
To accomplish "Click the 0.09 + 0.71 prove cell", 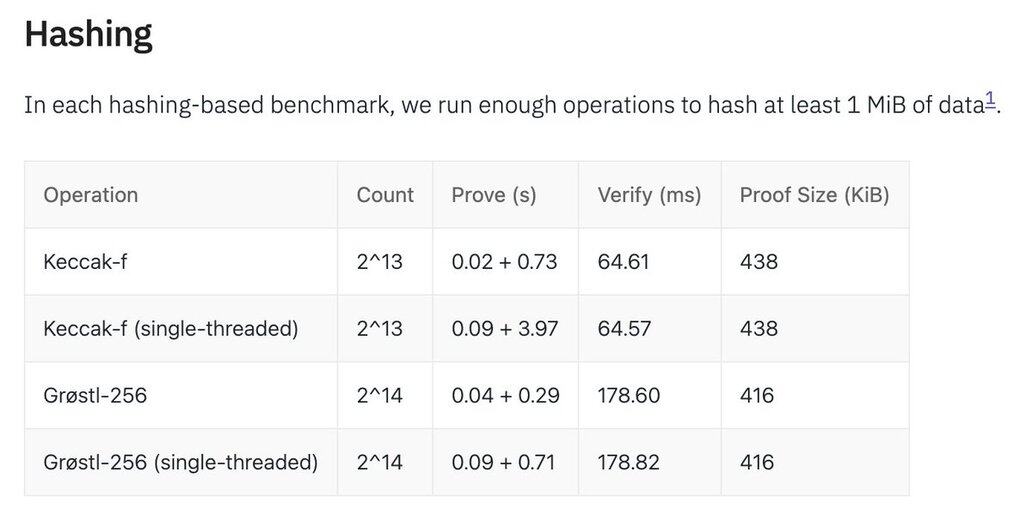I will (503, 462).
